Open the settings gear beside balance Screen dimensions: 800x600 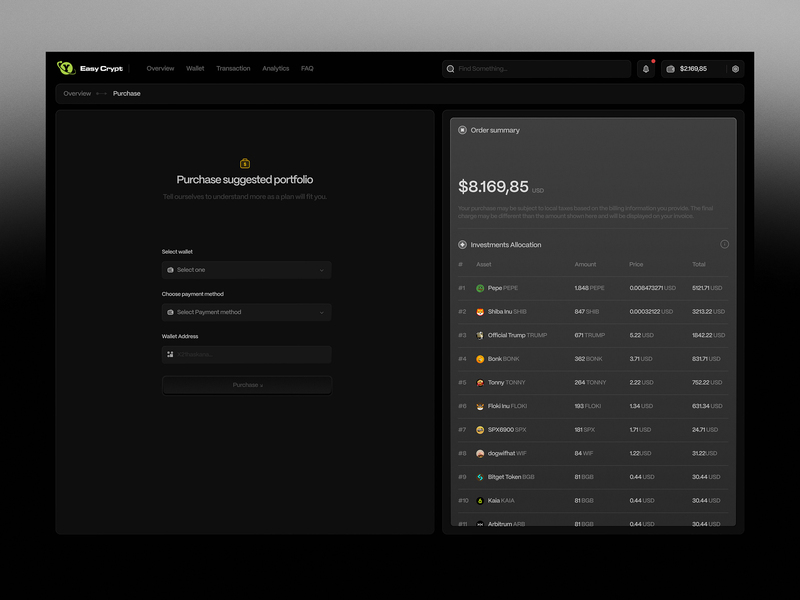click(x=735, y=69)
